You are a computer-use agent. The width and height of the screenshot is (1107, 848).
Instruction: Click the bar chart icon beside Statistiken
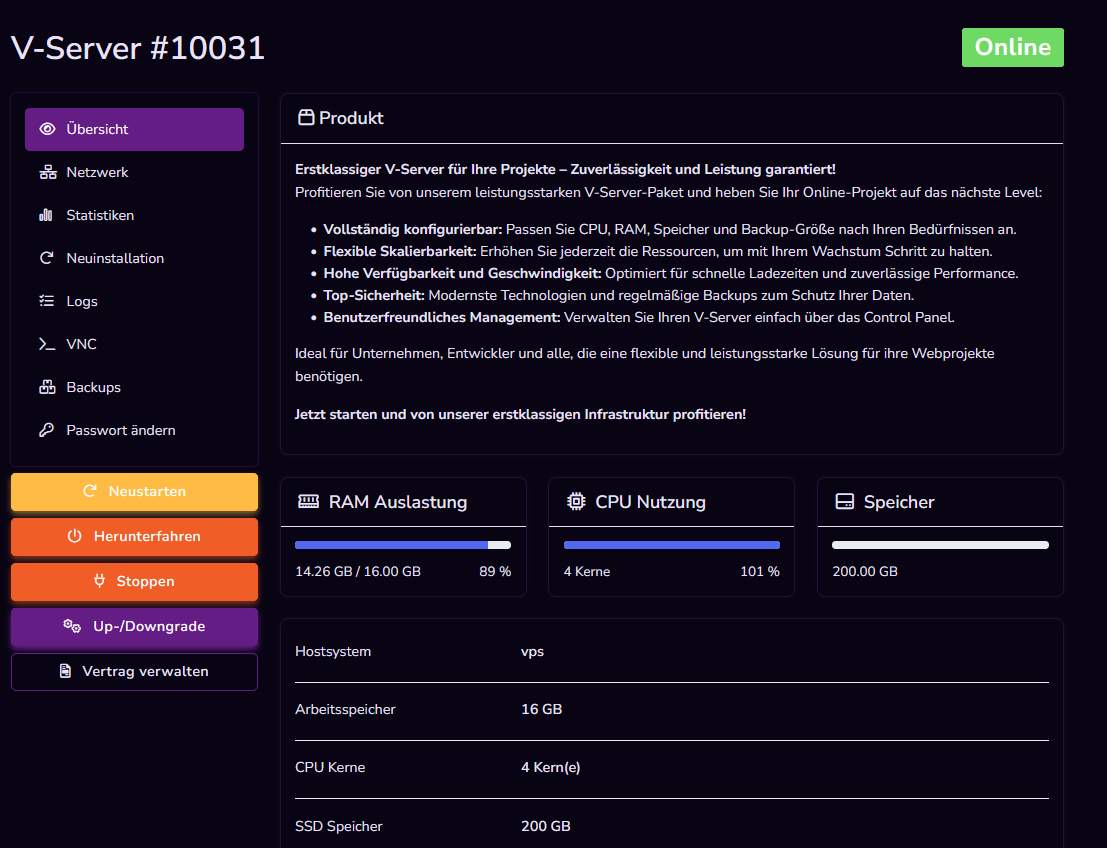46,215
